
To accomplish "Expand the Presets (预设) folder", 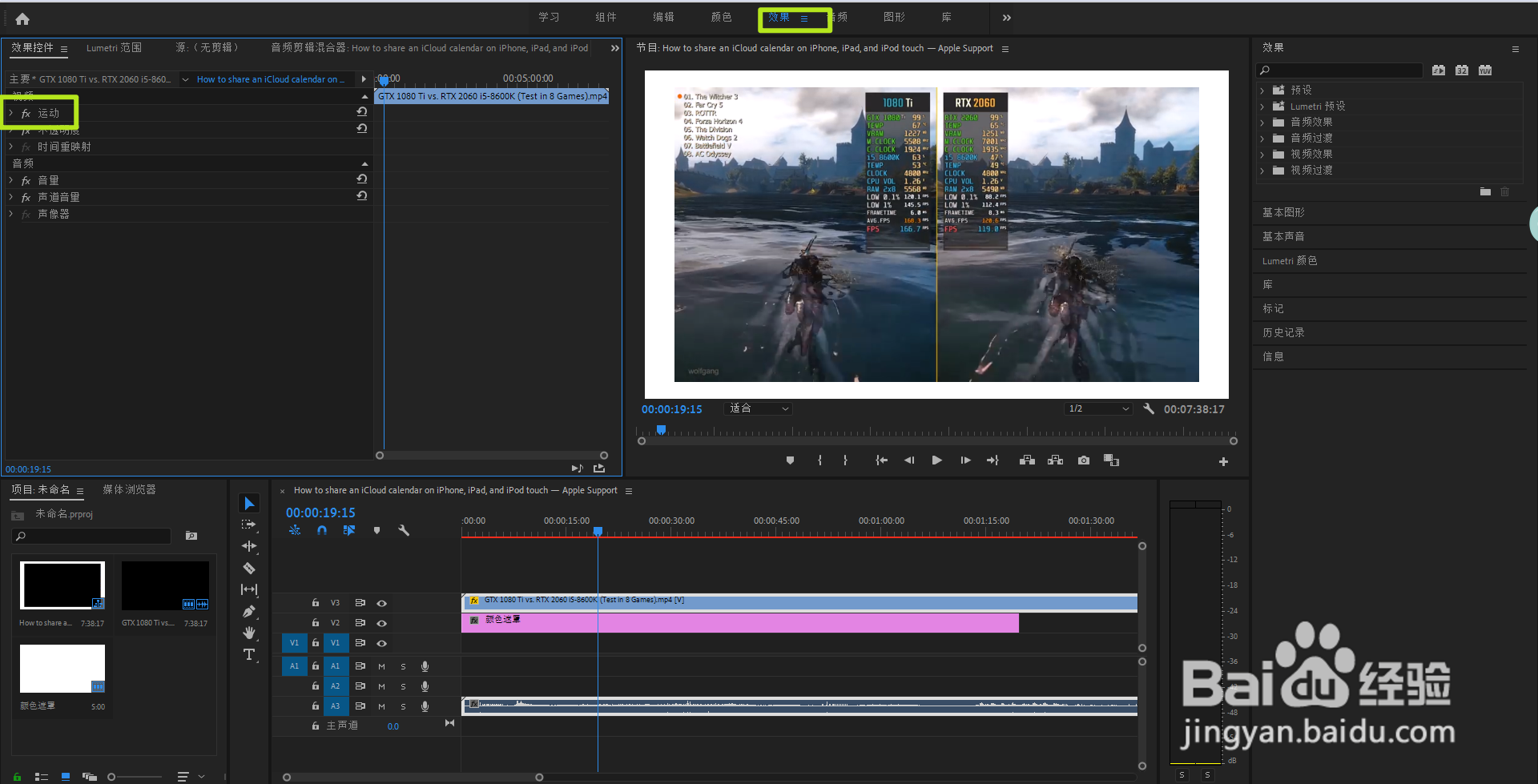I will coord(1262,90).
